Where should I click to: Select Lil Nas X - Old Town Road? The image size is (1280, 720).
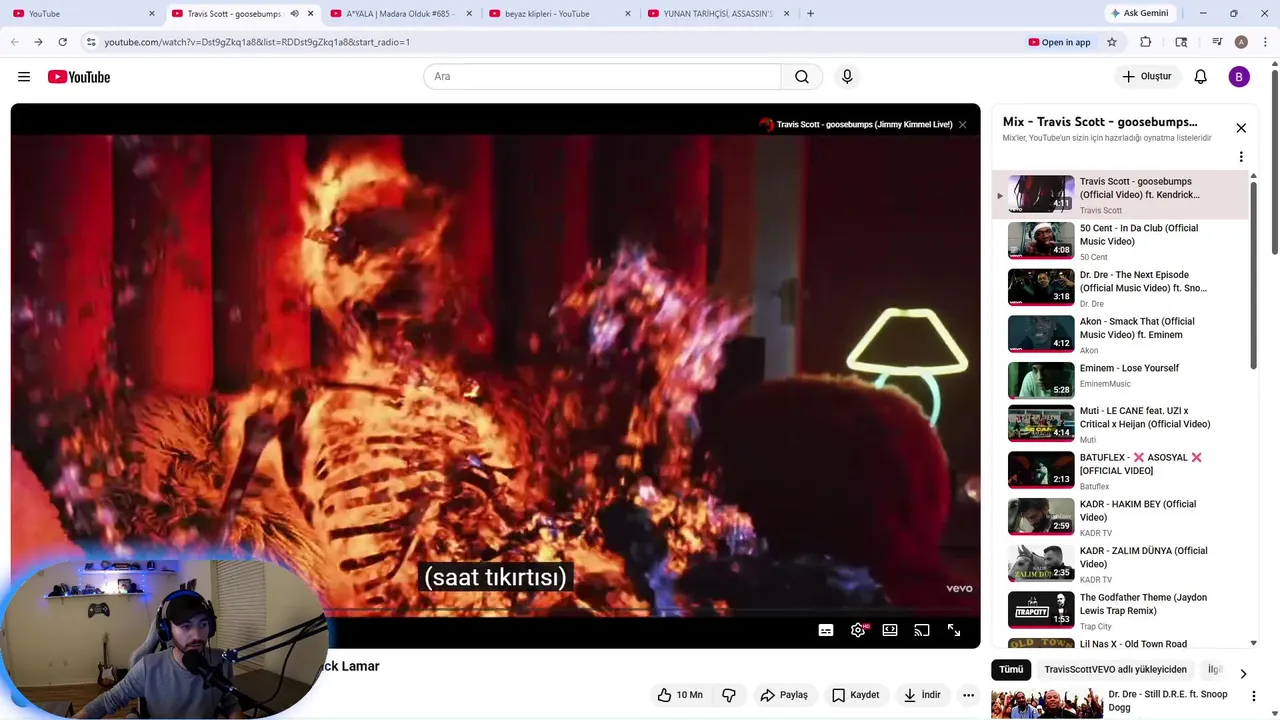point(1120,643)
